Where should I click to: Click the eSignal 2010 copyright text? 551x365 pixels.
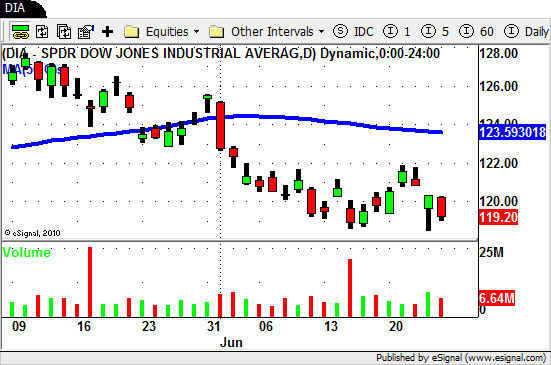coord(32,233)
